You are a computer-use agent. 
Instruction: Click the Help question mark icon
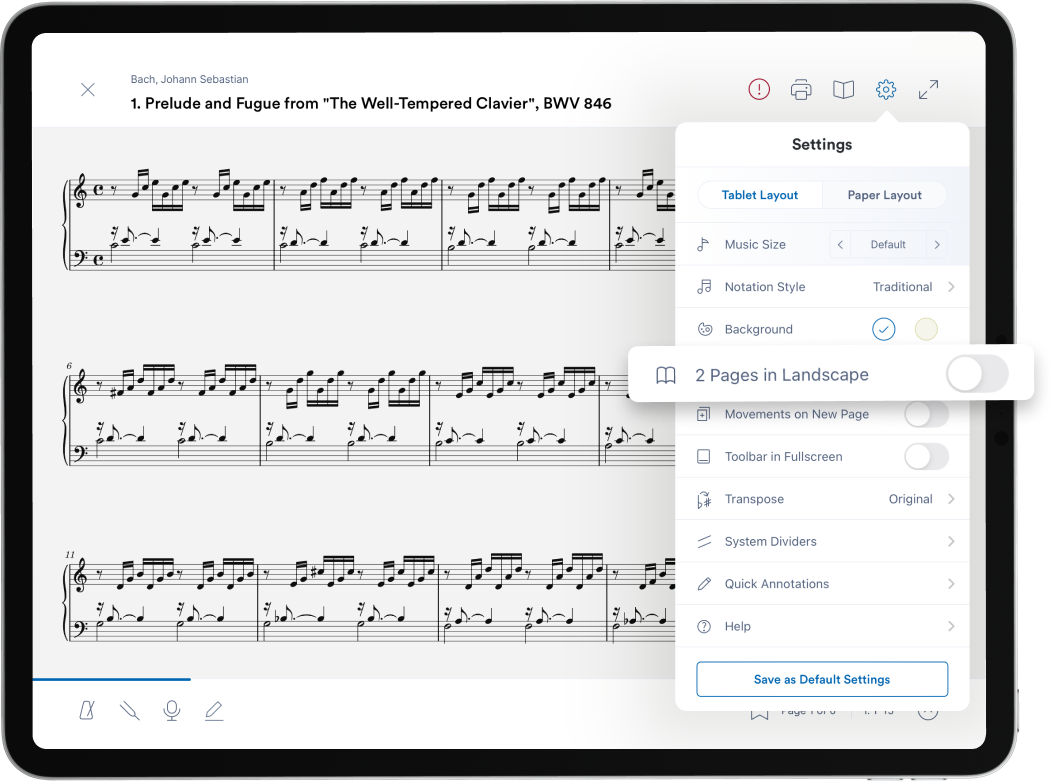pyautogui.click(x=704, y=627)
